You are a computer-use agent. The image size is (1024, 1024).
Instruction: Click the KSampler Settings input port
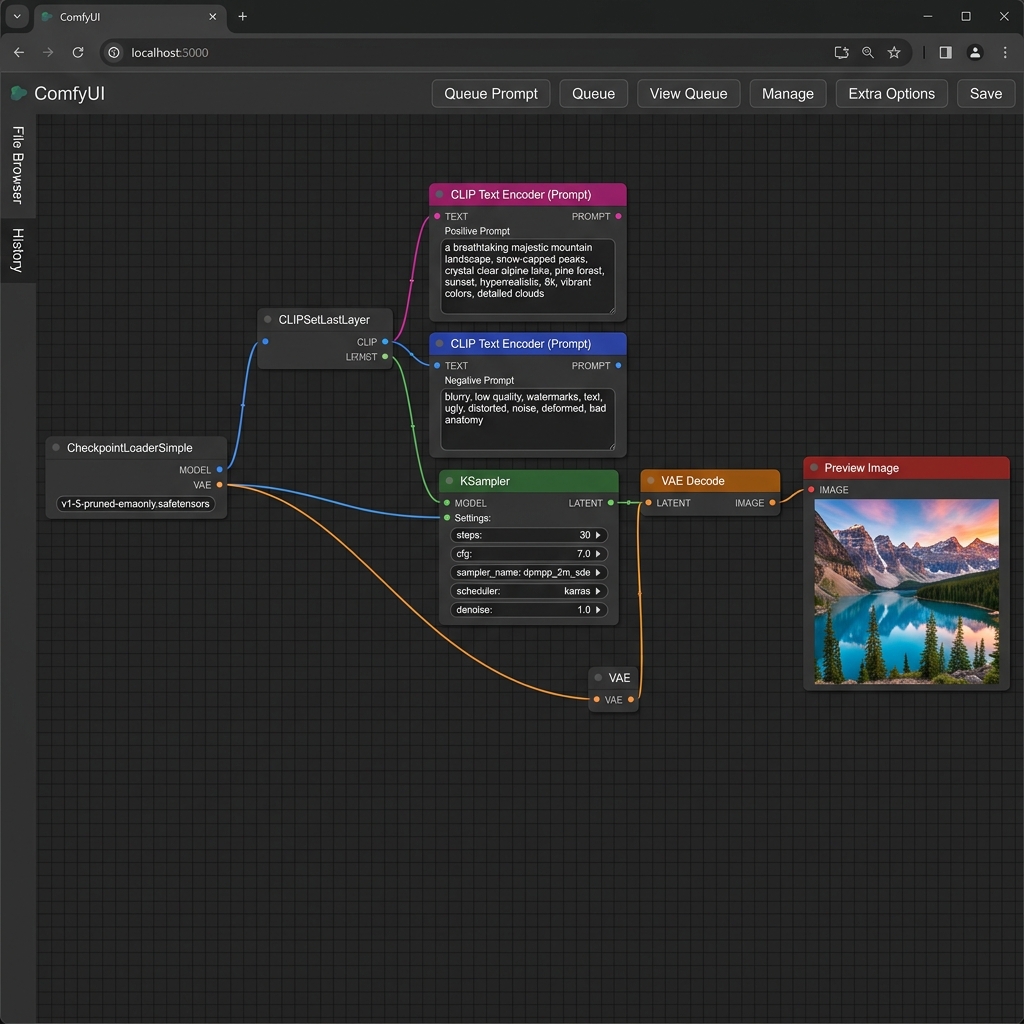pos(447,518)
